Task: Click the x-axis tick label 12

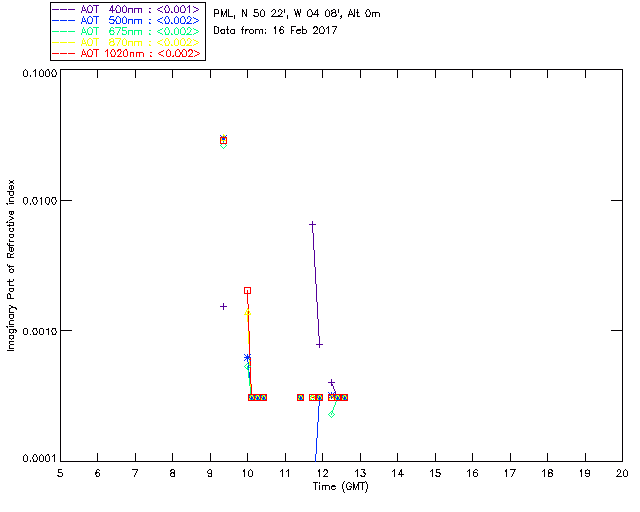Action: coord(322,474)
